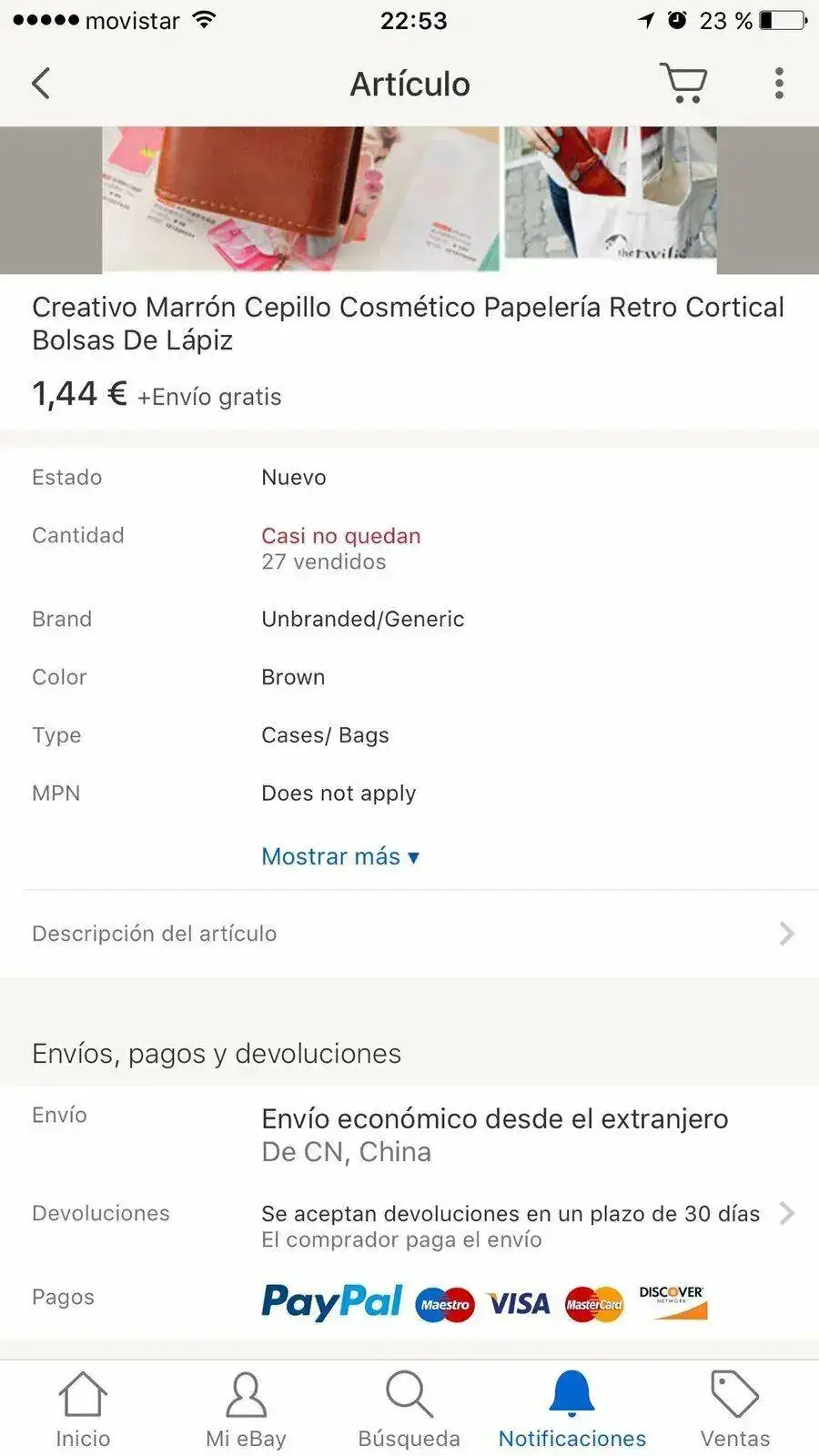This screenshot has width=819, height=1456.
Task: Tap the back arrow icon
Action: tap(41, 84)
